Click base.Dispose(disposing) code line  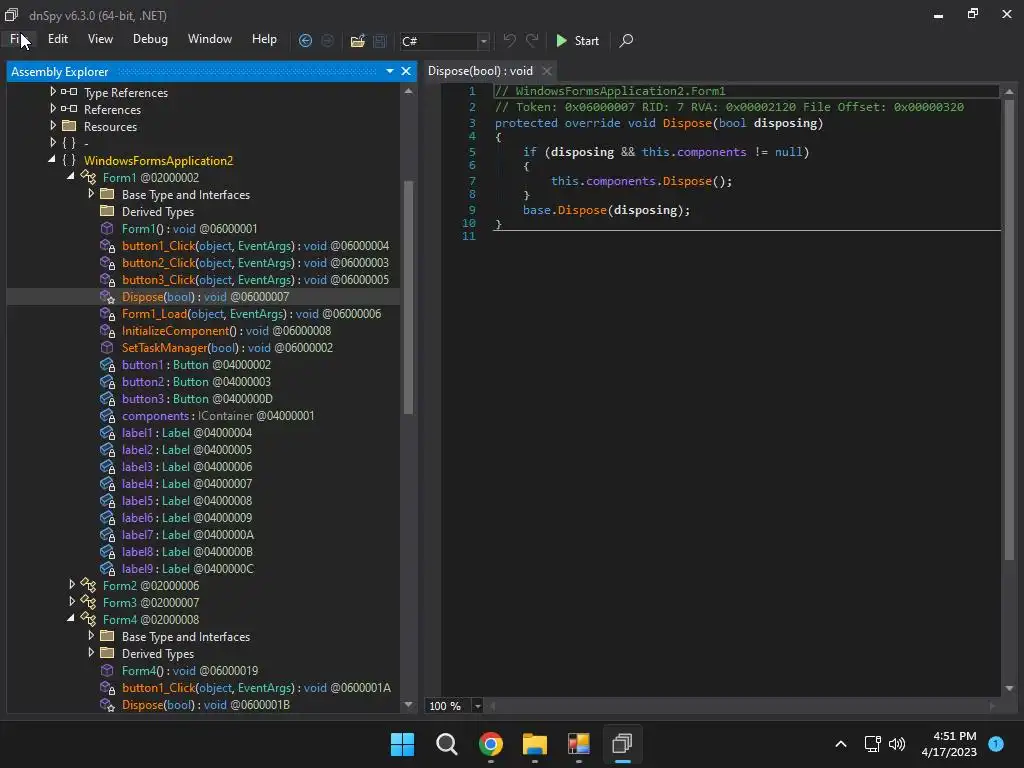[606, 210]
